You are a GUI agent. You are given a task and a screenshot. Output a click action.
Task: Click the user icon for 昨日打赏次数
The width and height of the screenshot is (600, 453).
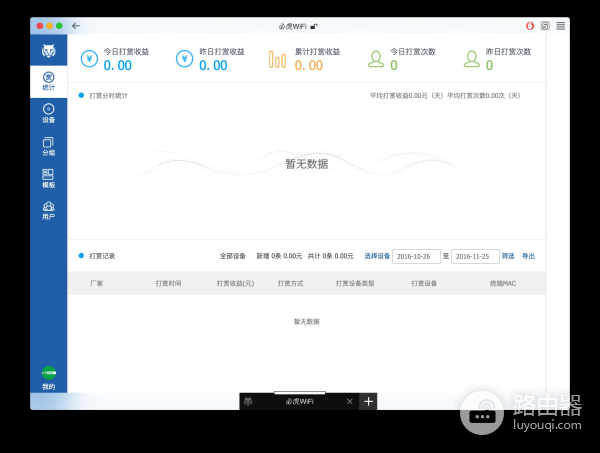point(471,59)
